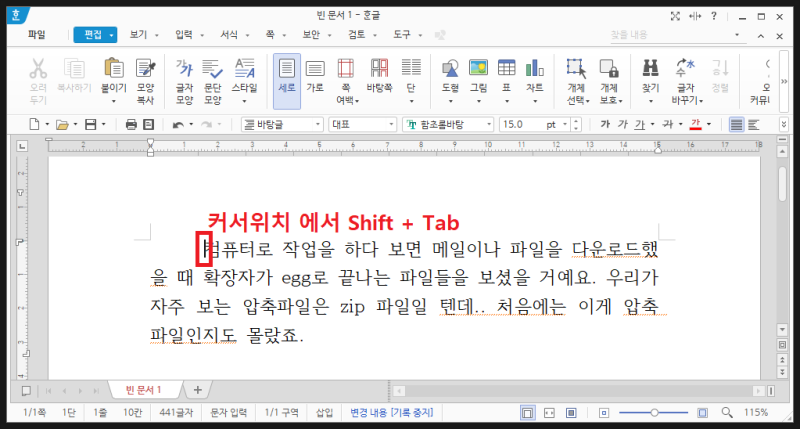Expand the underline style dropdown arrow
The image size is (800, 429).
point(653,124)
